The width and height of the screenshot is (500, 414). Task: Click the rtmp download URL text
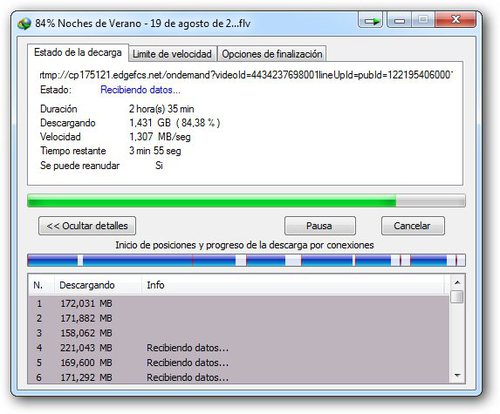246,75
